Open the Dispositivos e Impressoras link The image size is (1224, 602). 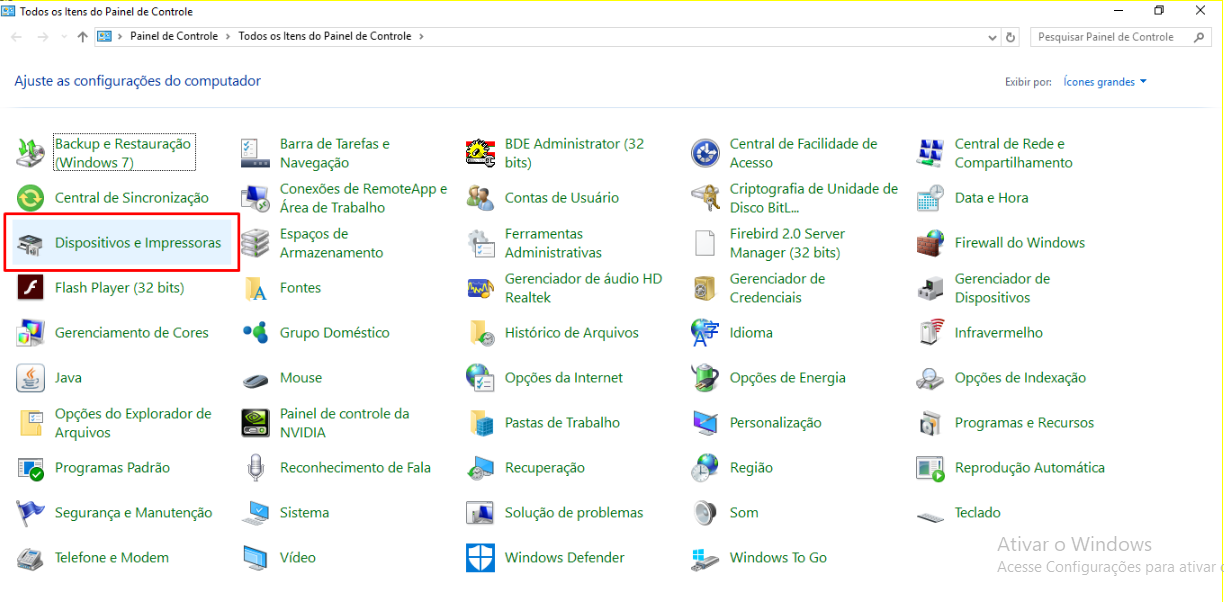pyautogui.click(x=137, y=243)
